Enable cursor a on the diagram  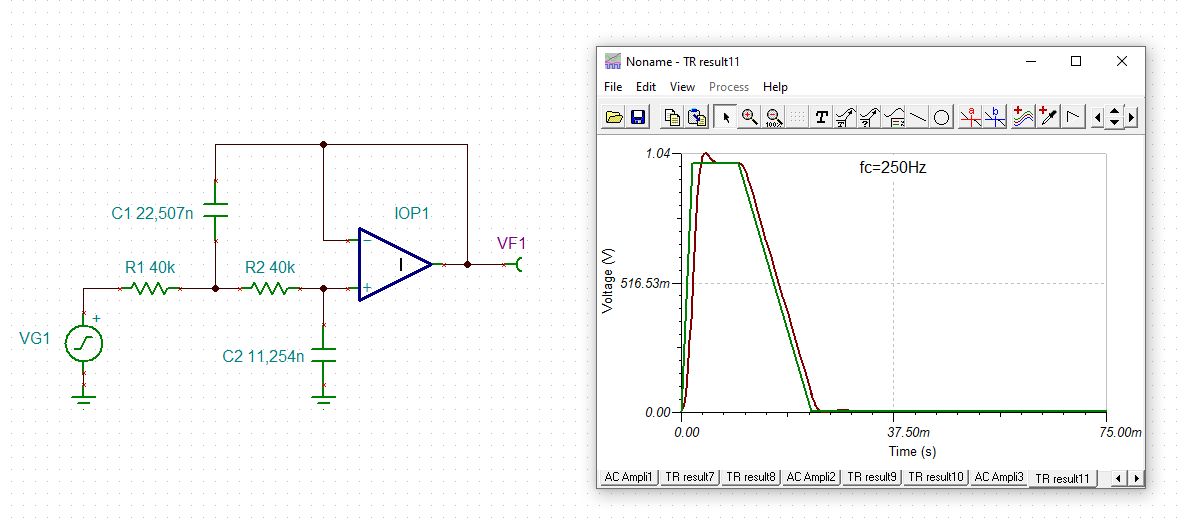[x=971, y=117]
